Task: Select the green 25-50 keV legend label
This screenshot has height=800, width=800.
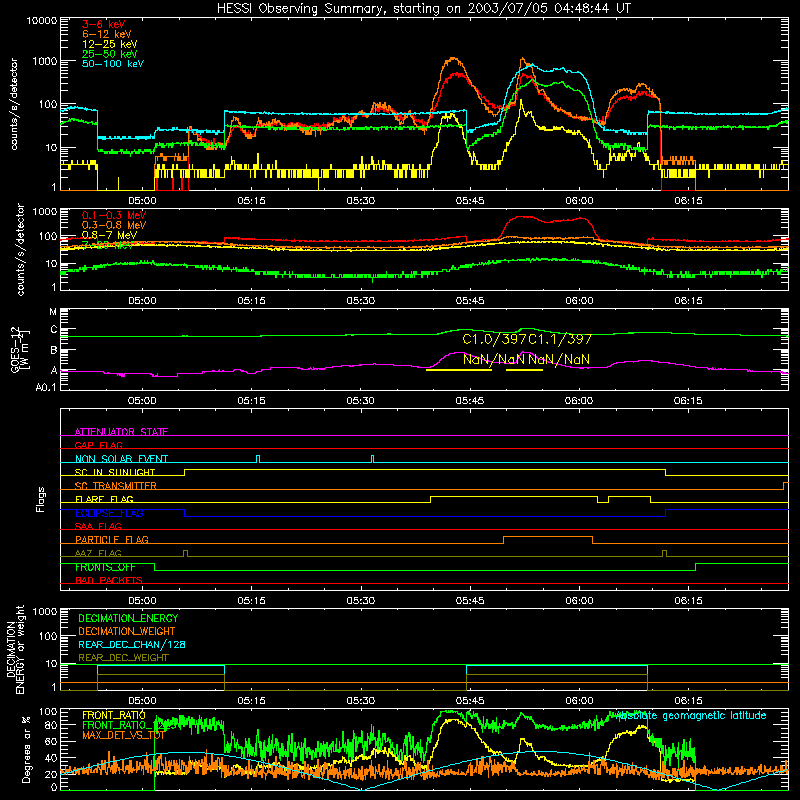Action: pos(110,54)
